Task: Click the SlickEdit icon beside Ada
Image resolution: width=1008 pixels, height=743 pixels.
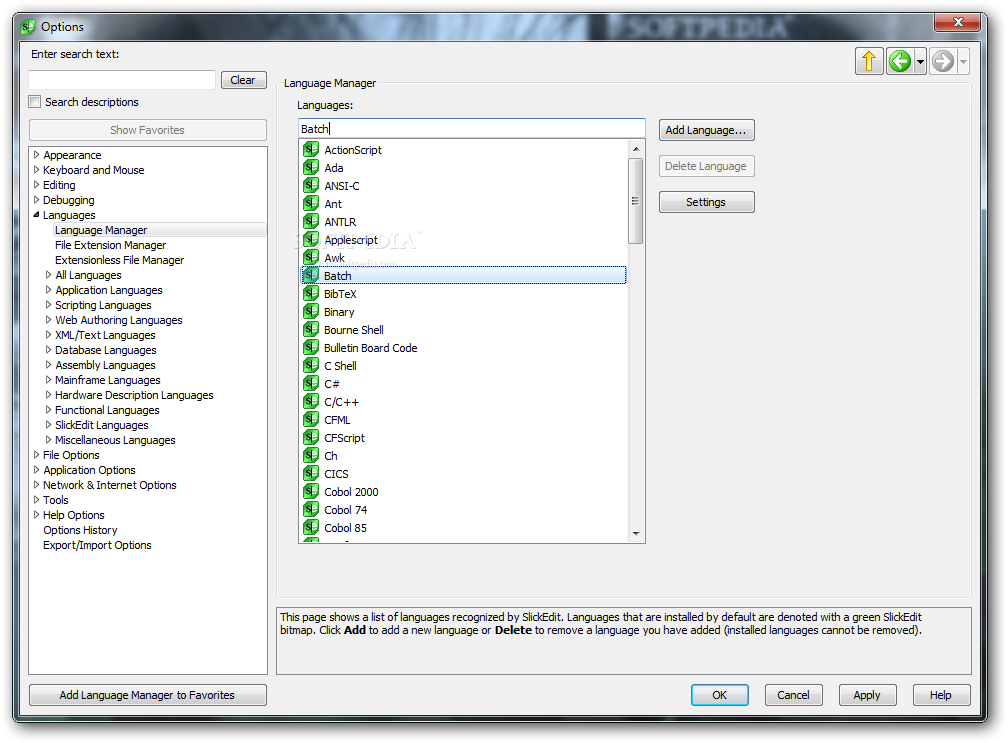Action: (311, 167)
